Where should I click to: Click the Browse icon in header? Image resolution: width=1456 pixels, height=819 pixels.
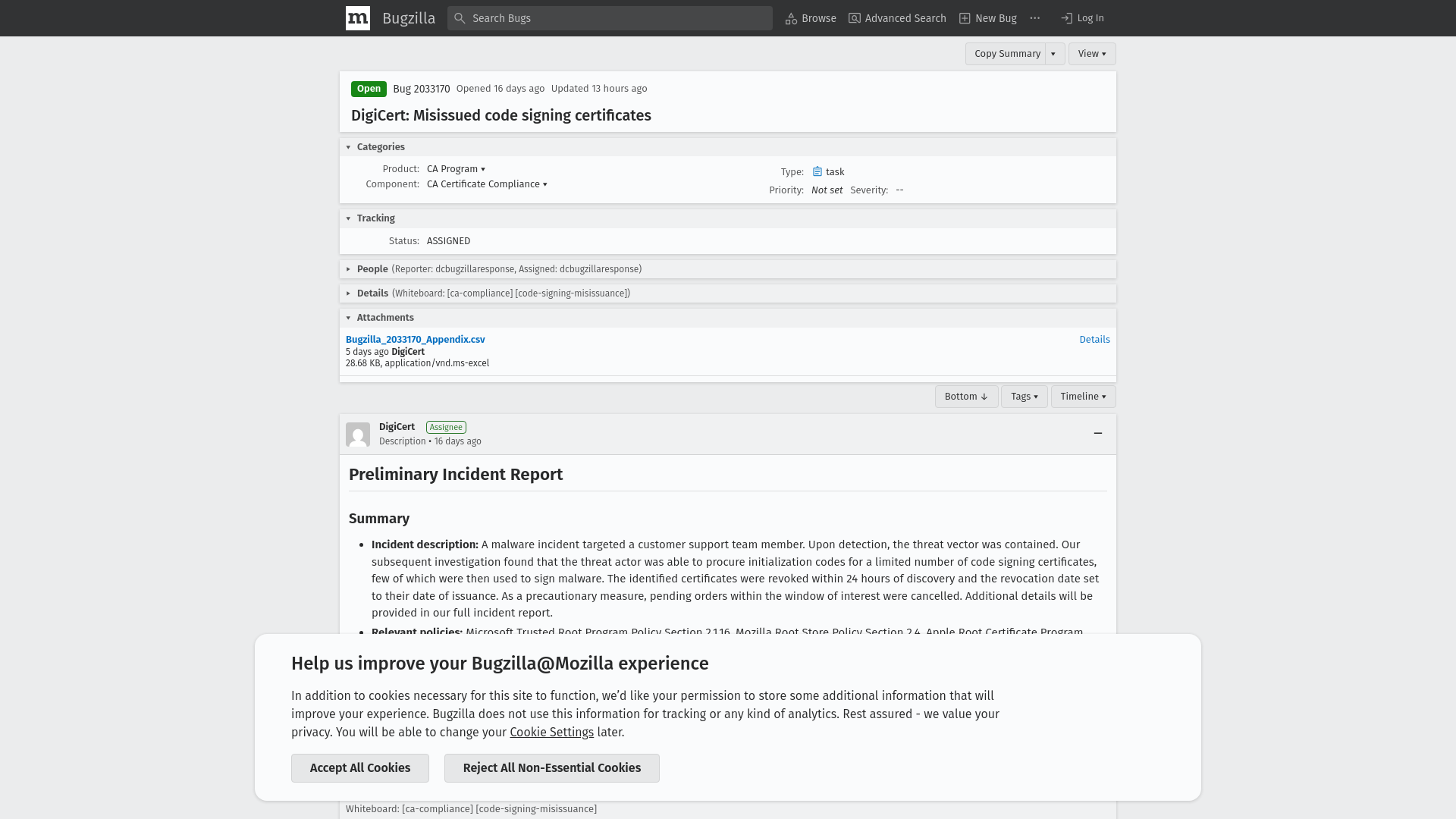tap(791, 18)
